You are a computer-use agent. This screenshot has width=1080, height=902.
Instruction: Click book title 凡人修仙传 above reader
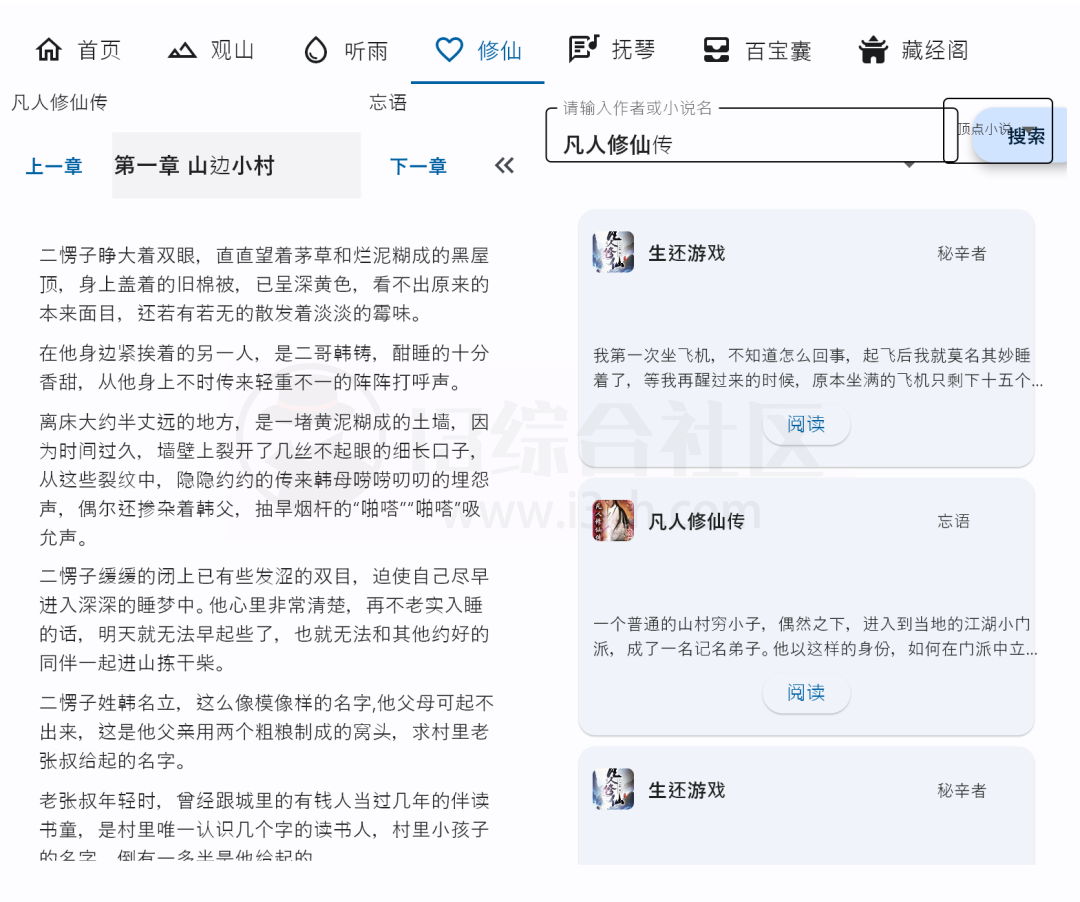[59, 103]
